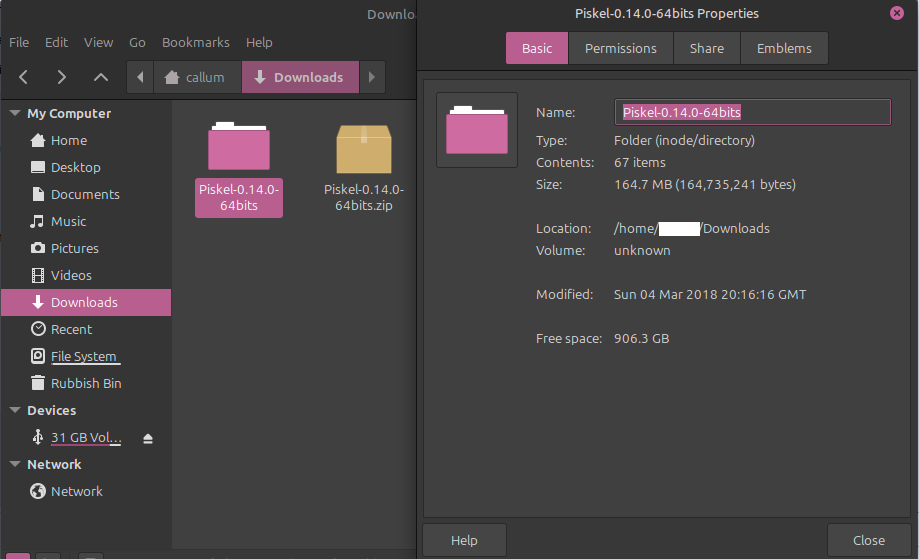
Task: Select the Piskel-0.14.0-64bits.zip archive icon
Action: 364,149
